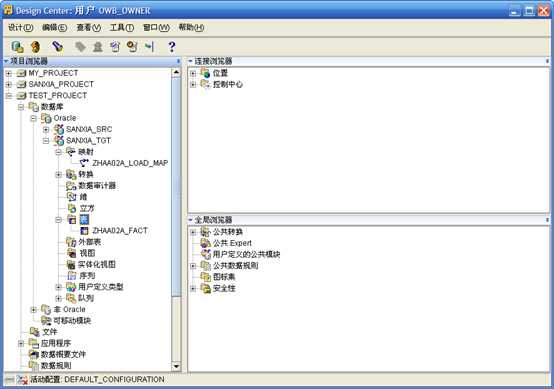Screen dimensions: 554x389
Task: Expand the 位置 locations node
Action: (193, 73)
